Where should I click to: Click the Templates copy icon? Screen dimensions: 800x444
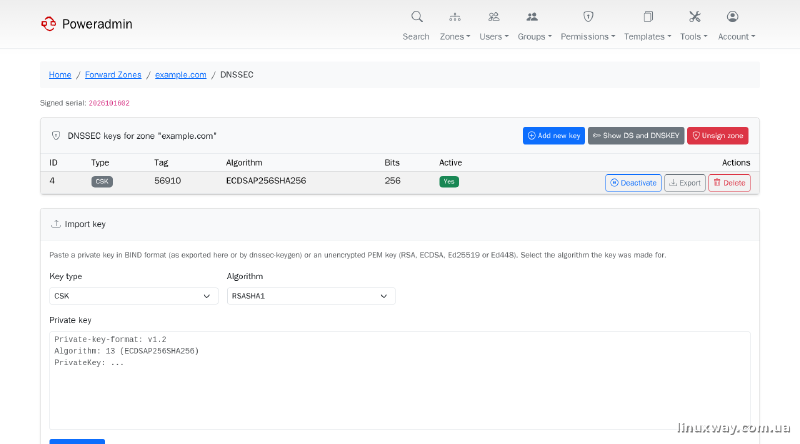click(648, 17)
